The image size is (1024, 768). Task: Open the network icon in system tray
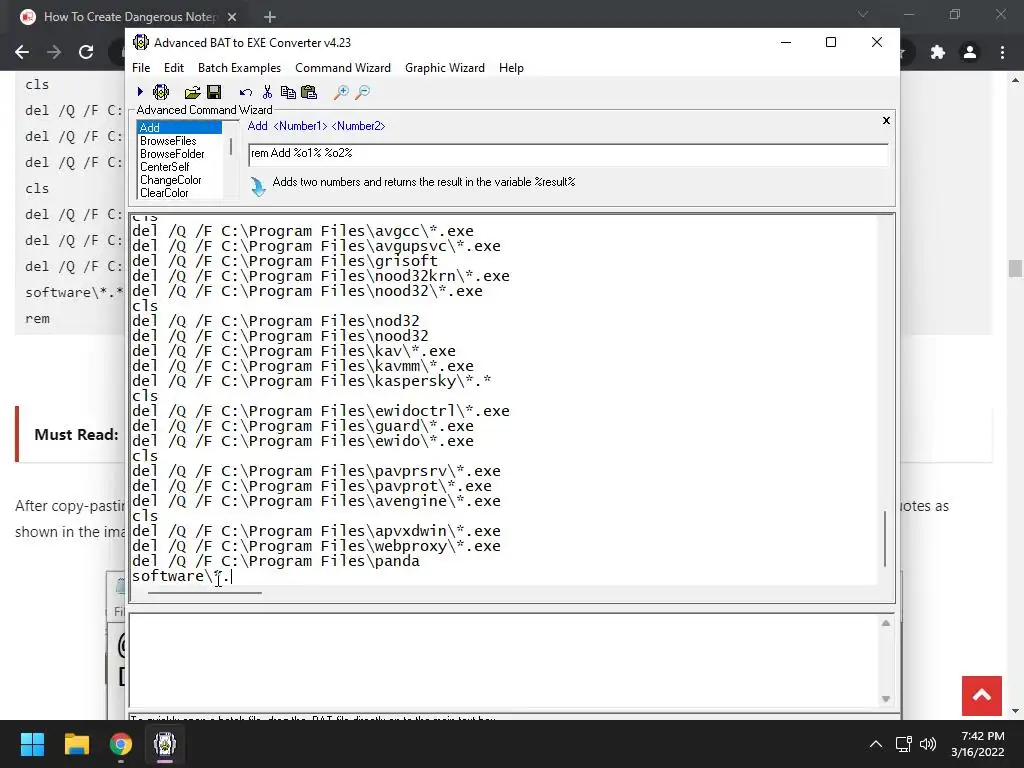click(904, 744)
